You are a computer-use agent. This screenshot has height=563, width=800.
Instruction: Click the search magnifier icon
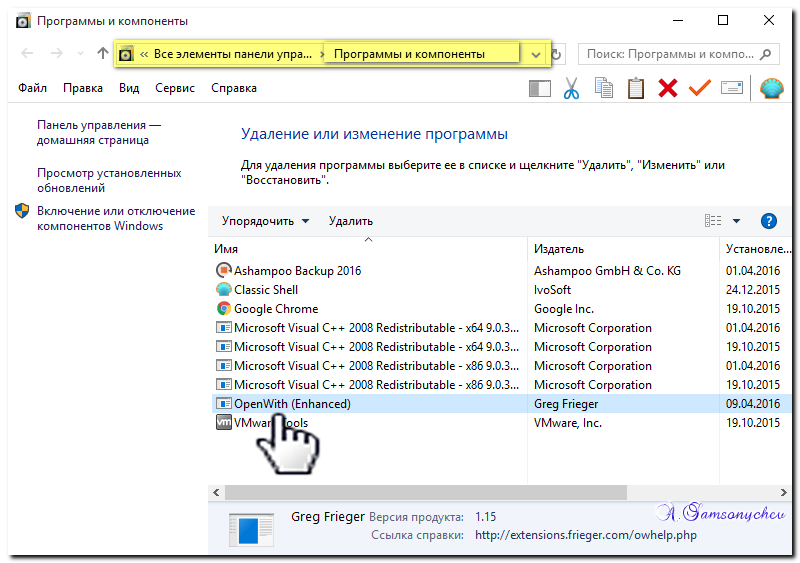tap(765, 54)
